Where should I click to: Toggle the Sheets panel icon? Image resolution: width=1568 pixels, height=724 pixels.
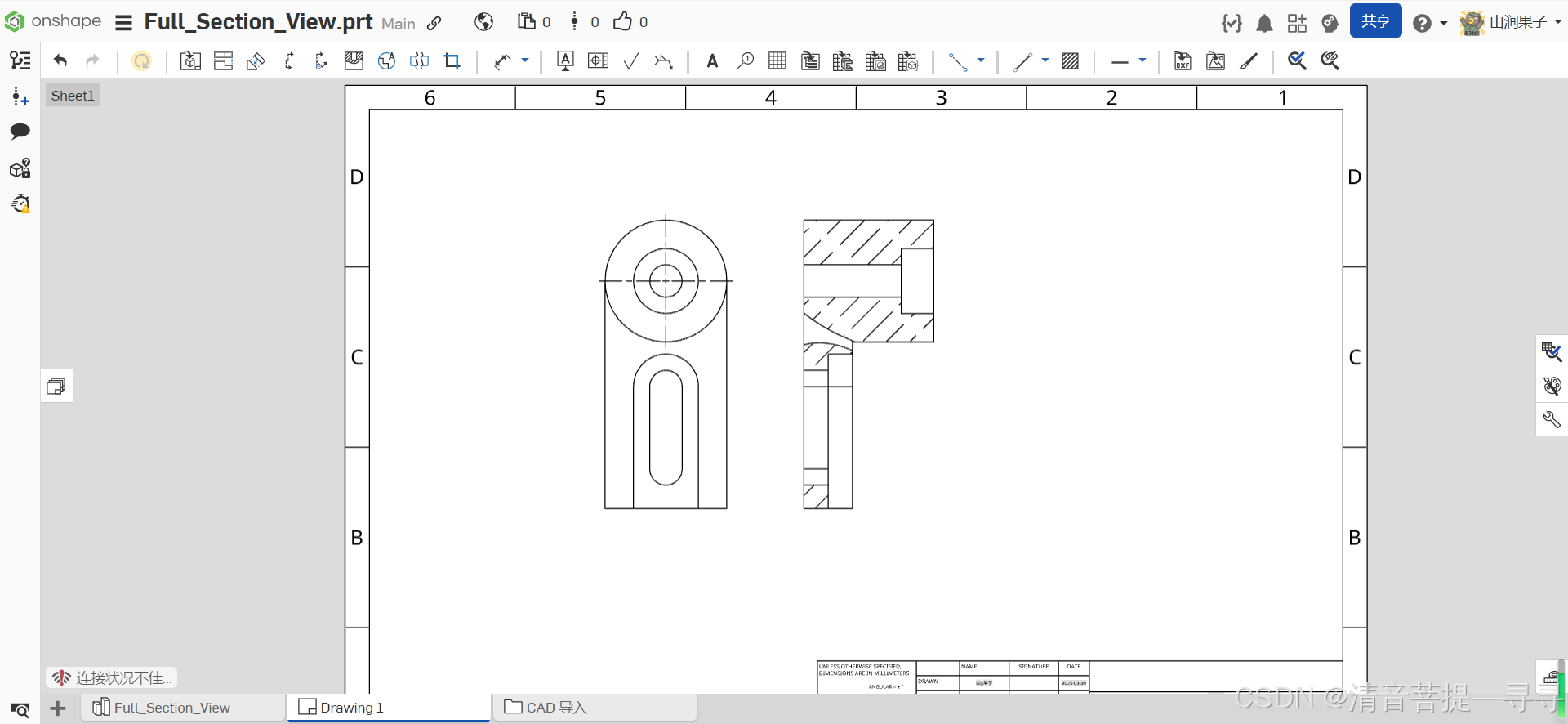20,60
